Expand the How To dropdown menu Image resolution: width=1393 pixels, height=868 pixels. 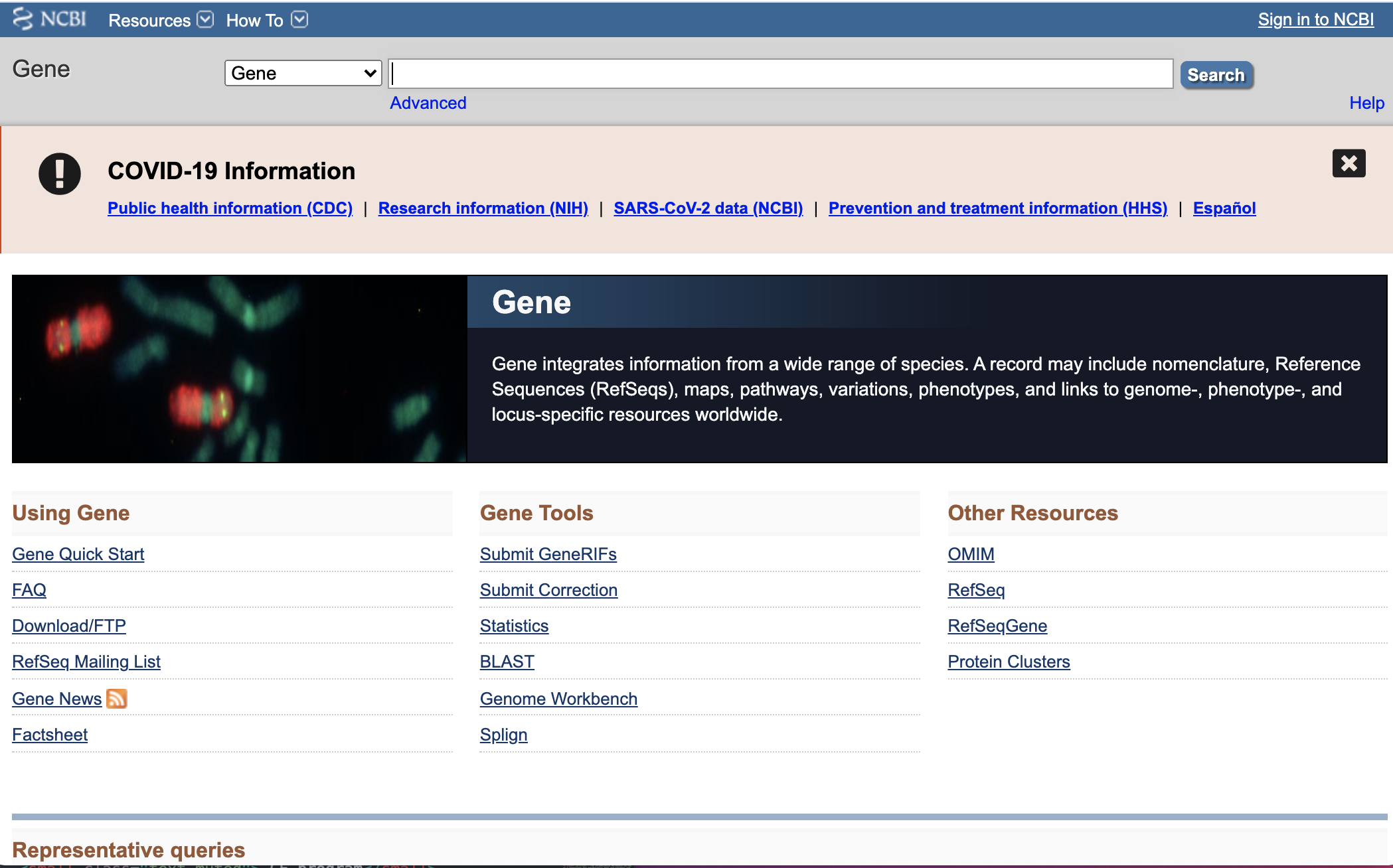click(x=267, y=21)
